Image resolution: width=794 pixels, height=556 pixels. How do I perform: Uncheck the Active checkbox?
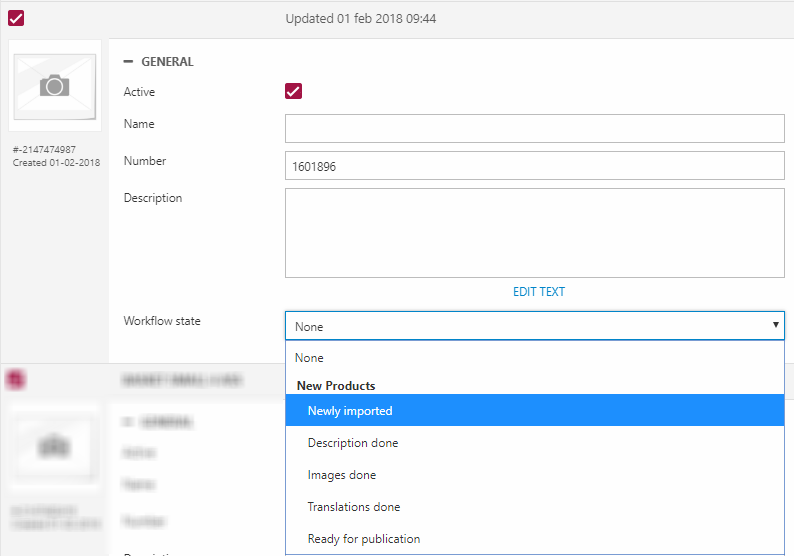click(293, 92)
